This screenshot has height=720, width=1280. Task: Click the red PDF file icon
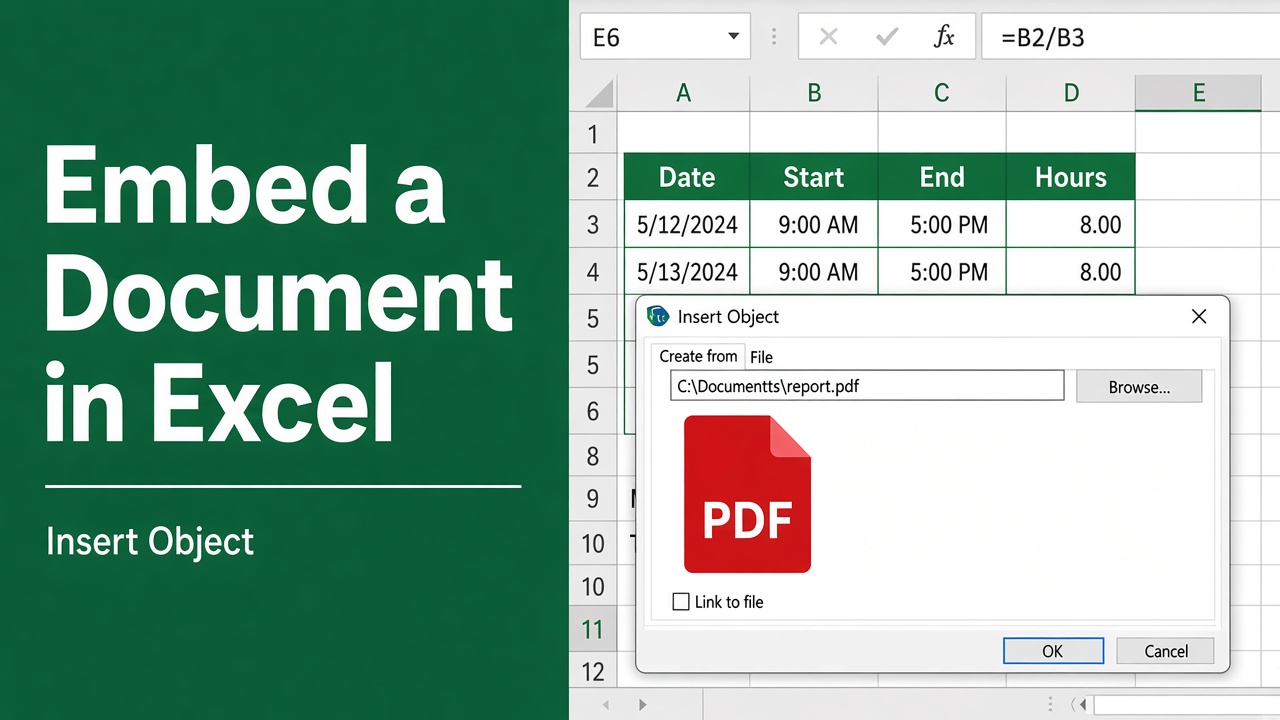[x=747, y=494]
